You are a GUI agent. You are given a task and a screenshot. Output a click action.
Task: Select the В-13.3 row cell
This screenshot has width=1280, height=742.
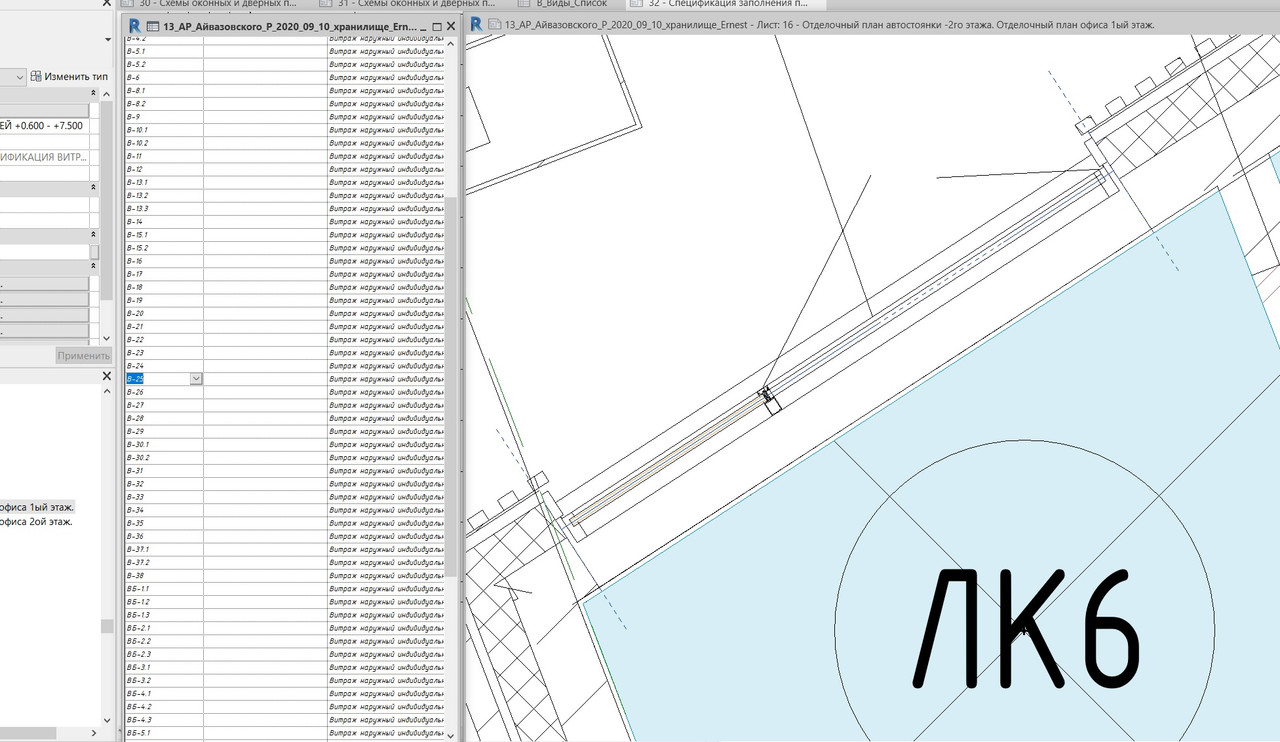[x=164, y=208]
